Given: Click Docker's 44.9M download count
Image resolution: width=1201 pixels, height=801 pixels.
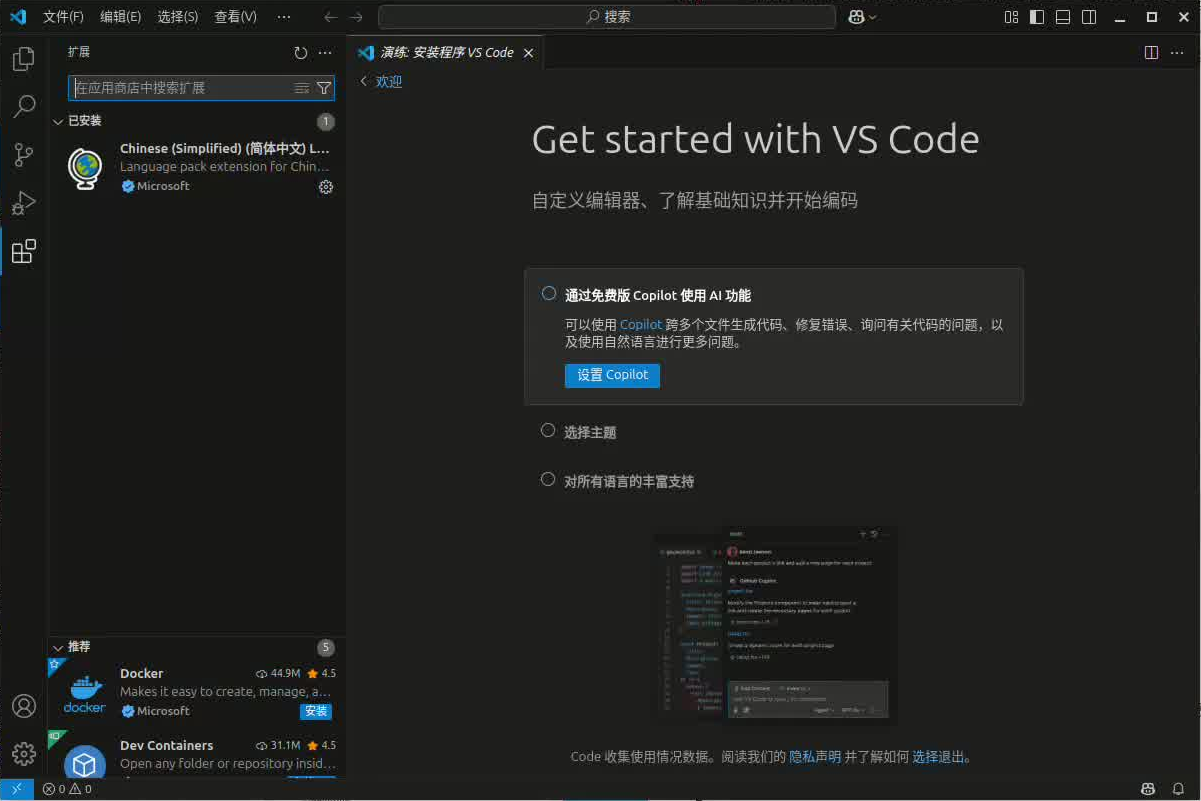Looking at the screenshot, I should (x=279, y=674).
